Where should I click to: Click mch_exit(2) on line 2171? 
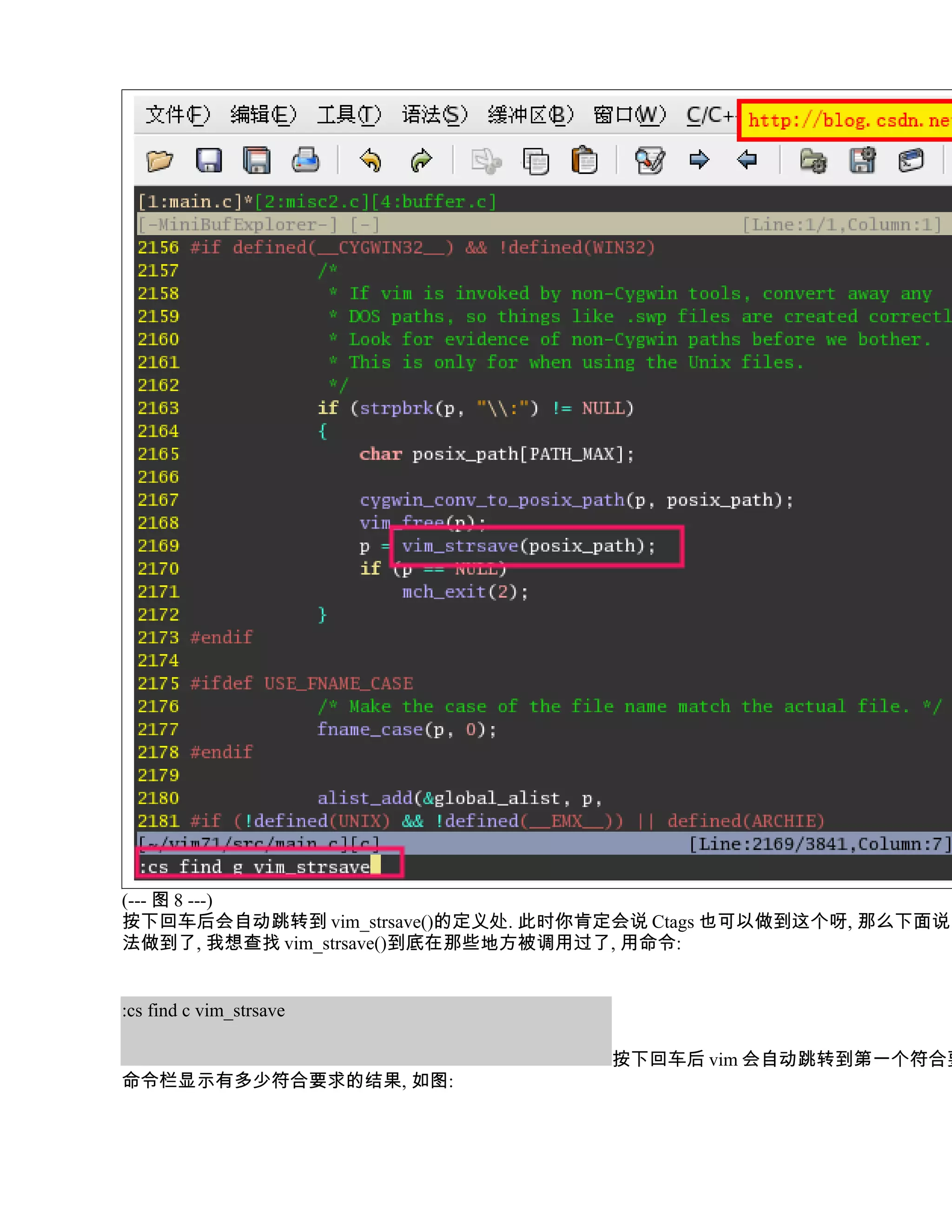pyautogui.click(x=465, y=592)
